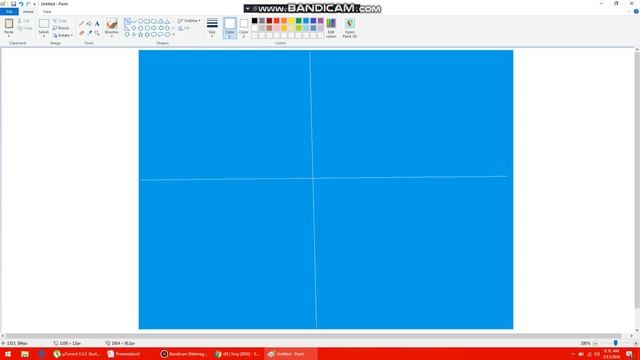Choose the Rounded rectangle shape

[154, 21]
